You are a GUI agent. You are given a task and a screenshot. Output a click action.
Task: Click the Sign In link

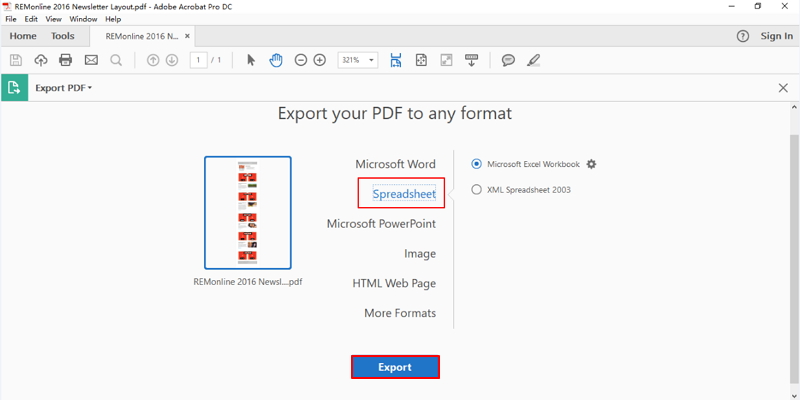(777, 36)
